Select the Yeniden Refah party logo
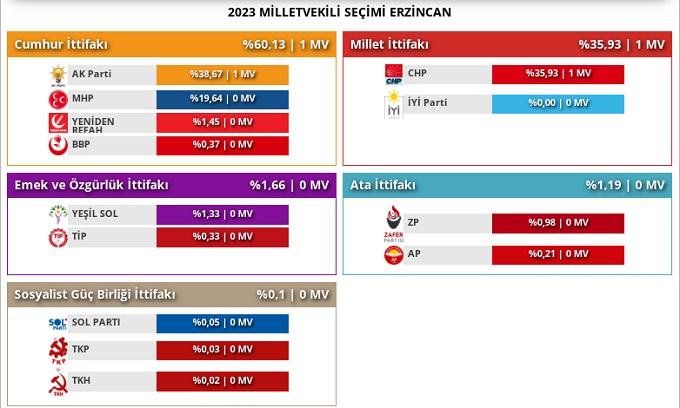680x408 pixels. coord(57,123)
